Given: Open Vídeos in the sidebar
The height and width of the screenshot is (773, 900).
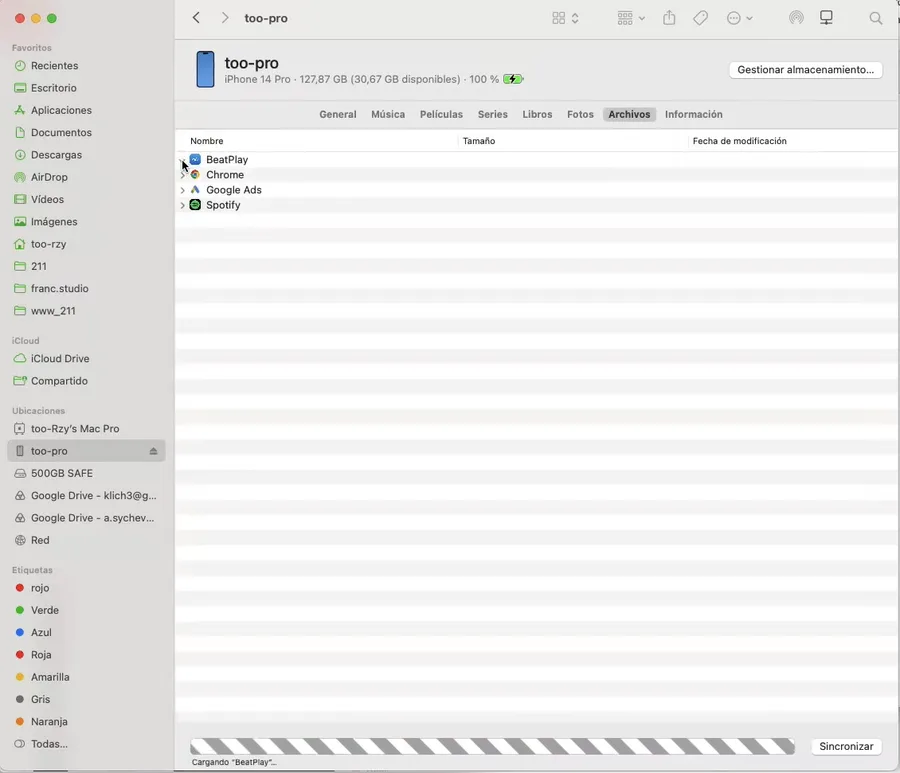Looking at the screenshot, I should [x=47, y=199].
